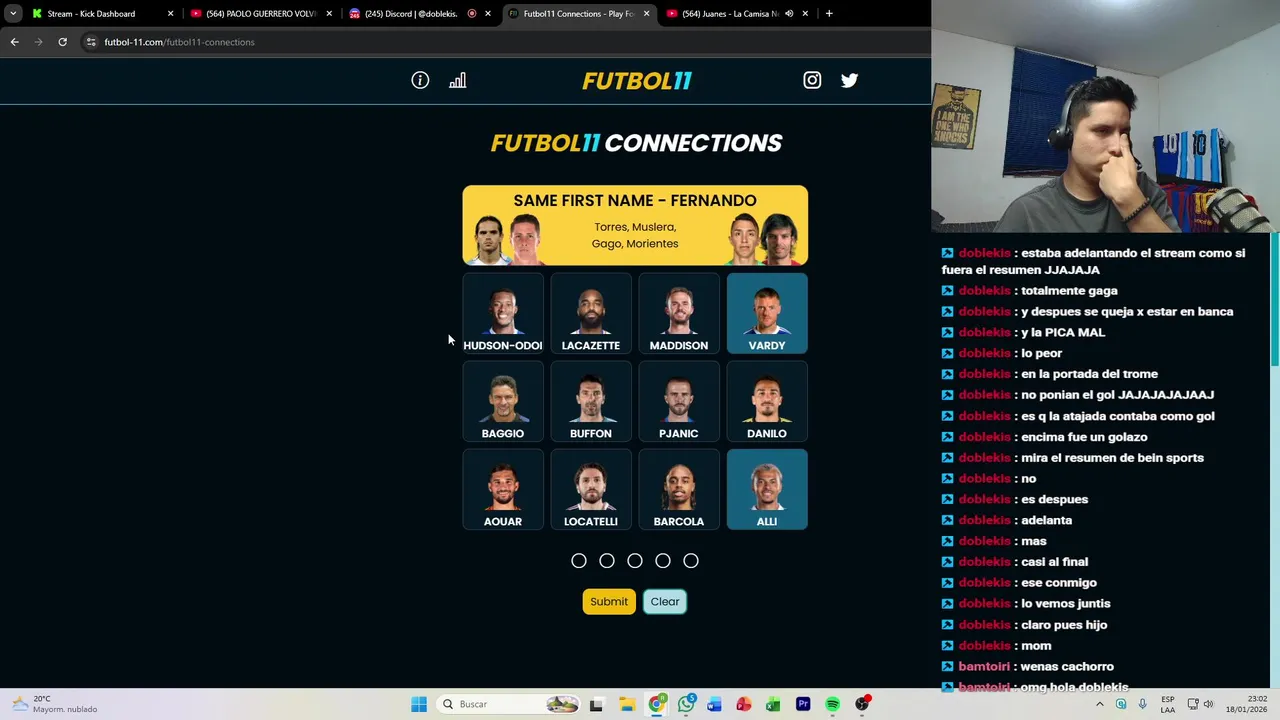Select the Locatelli player card
The height and width of the screenshot is (720, 1280).
(x=591, y=490)
